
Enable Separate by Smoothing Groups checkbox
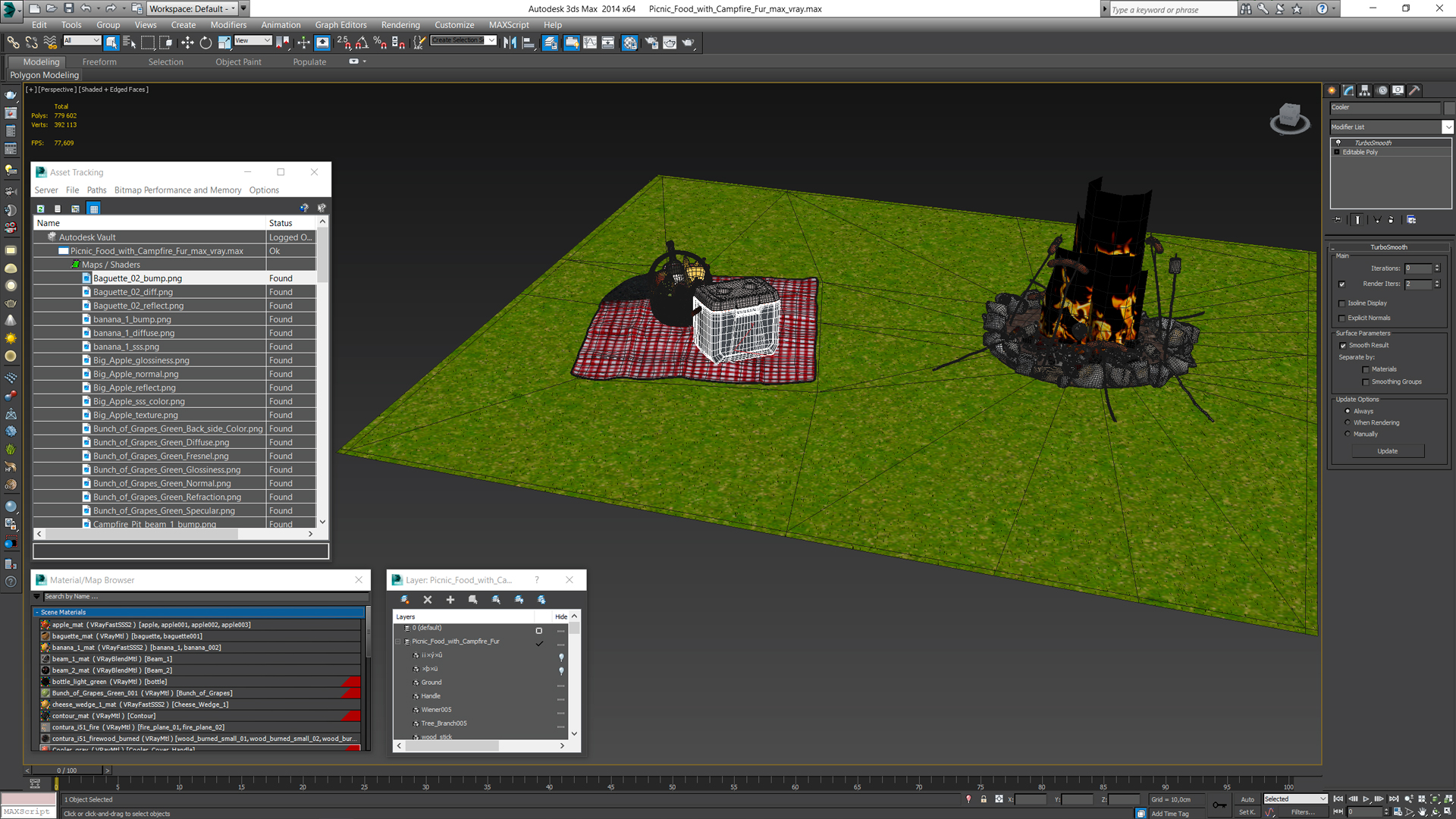1366,382
